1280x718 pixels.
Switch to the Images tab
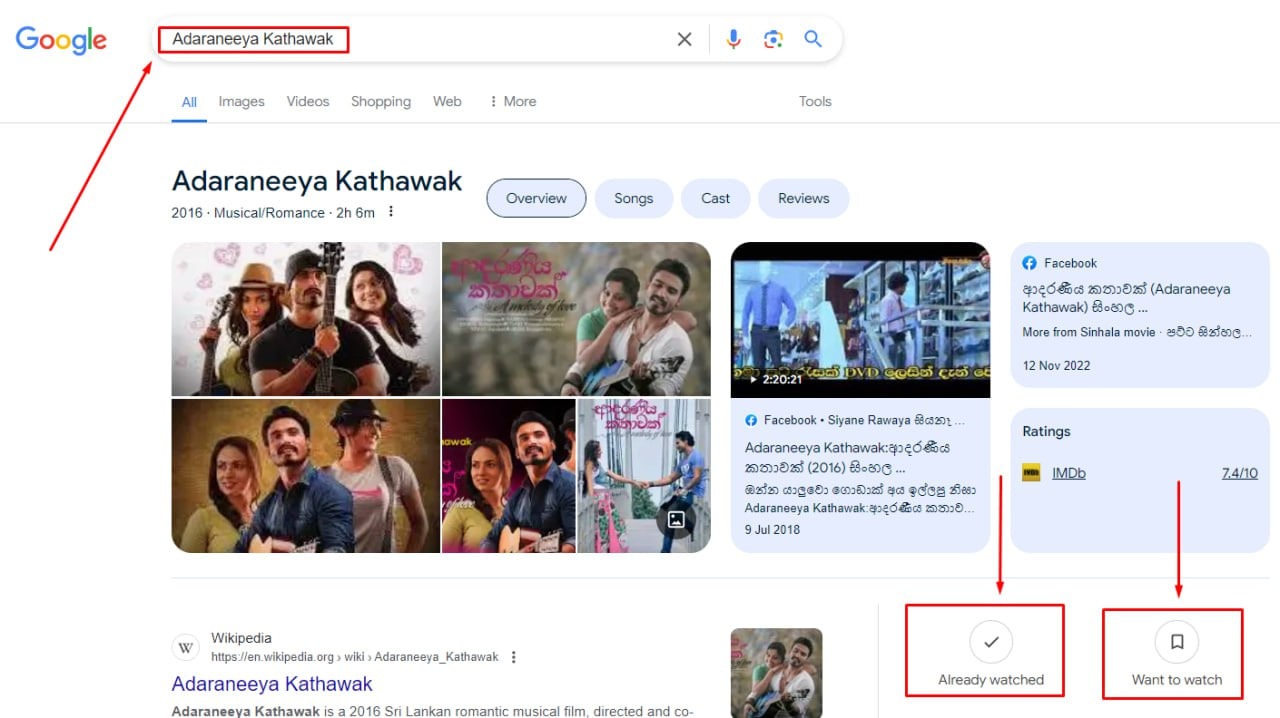click(242, 101)
